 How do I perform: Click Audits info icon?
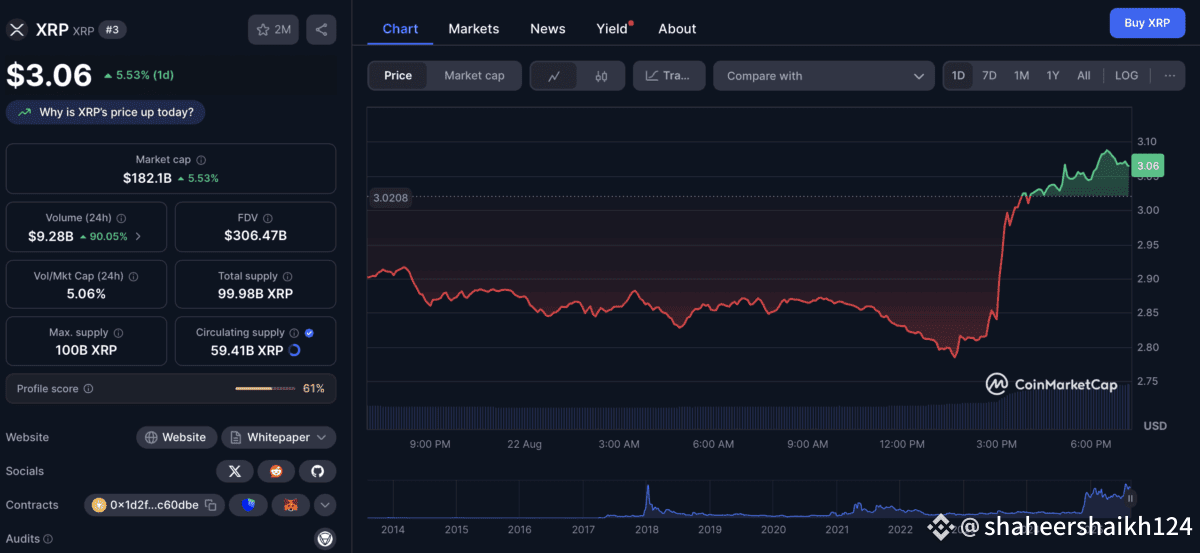point(48,539)
